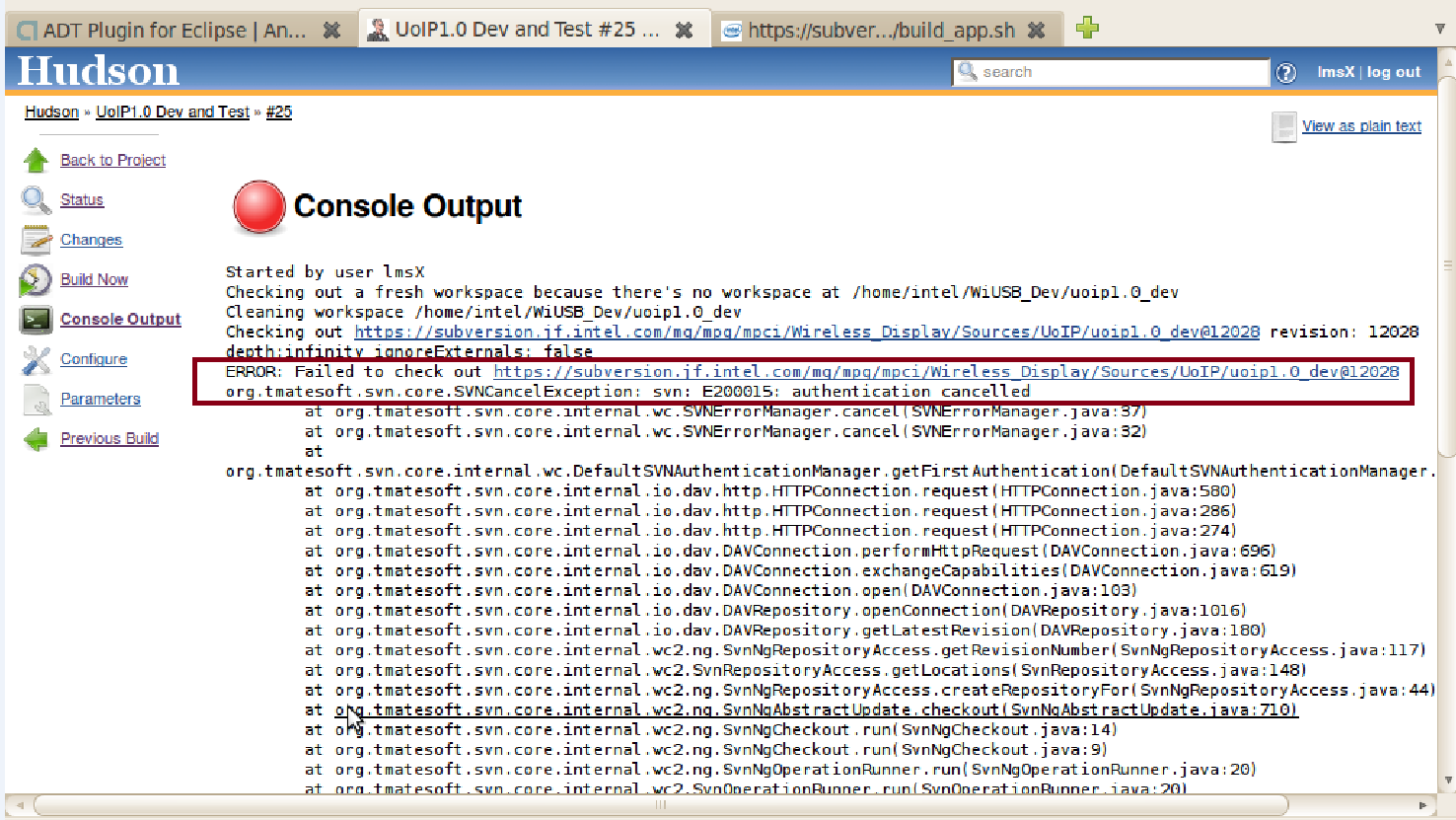
Task: Click the 'Cleaning workspace' log line
Action: [x=483, y=312]
